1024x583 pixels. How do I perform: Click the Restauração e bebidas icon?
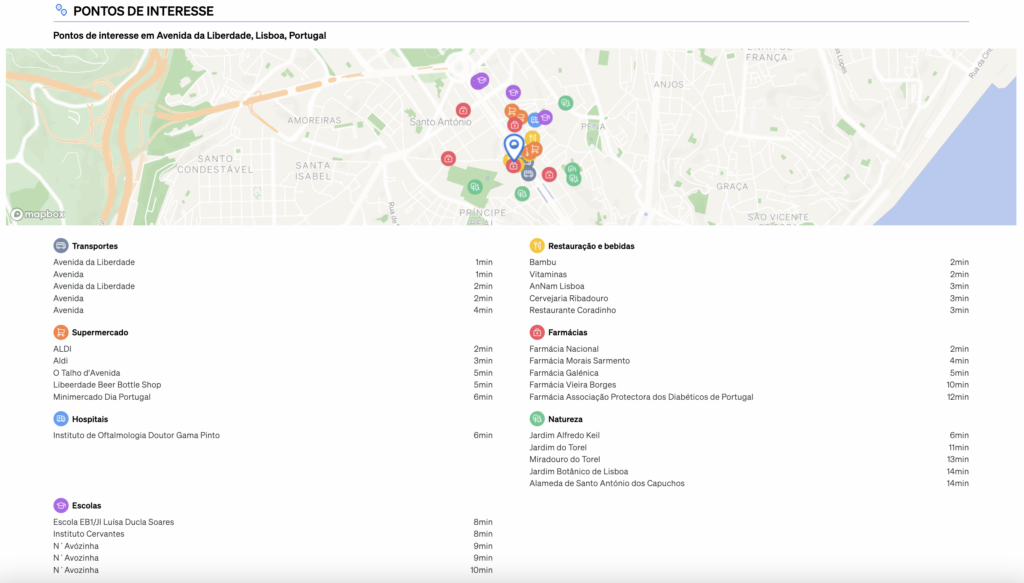click(537, 245)
